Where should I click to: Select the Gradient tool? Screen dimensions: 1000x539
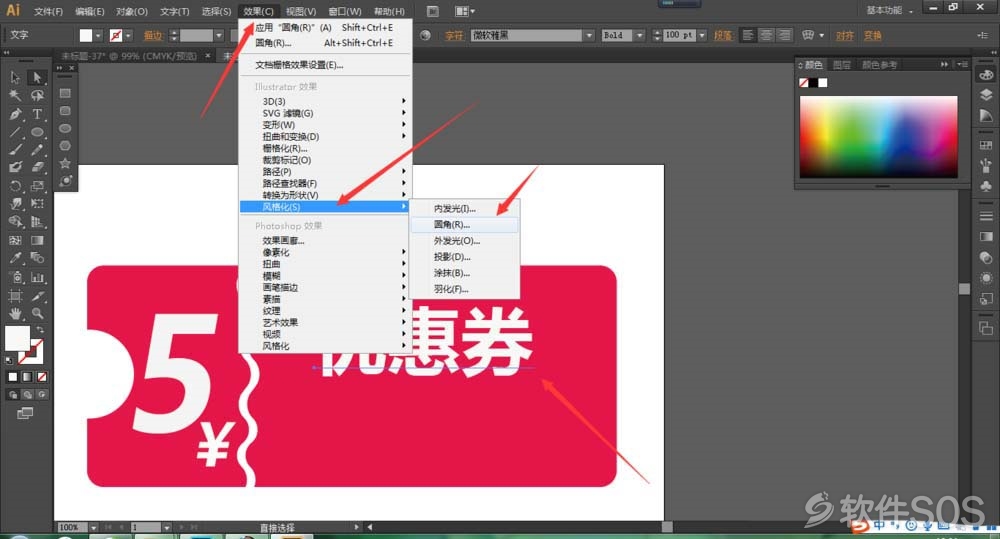coord(38,240)
